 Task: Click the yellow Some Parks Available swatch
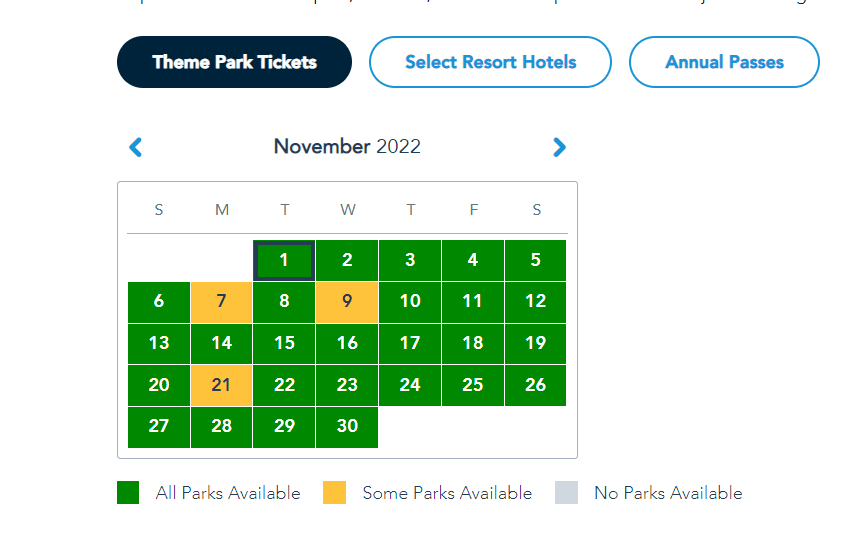click(334, 492)
